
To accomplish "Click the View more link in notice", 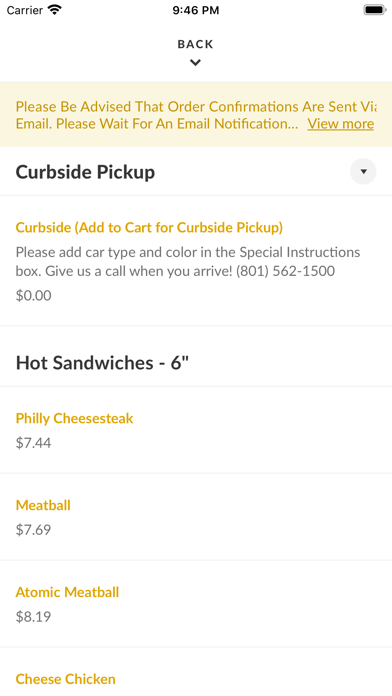I will tap(341, 124).
